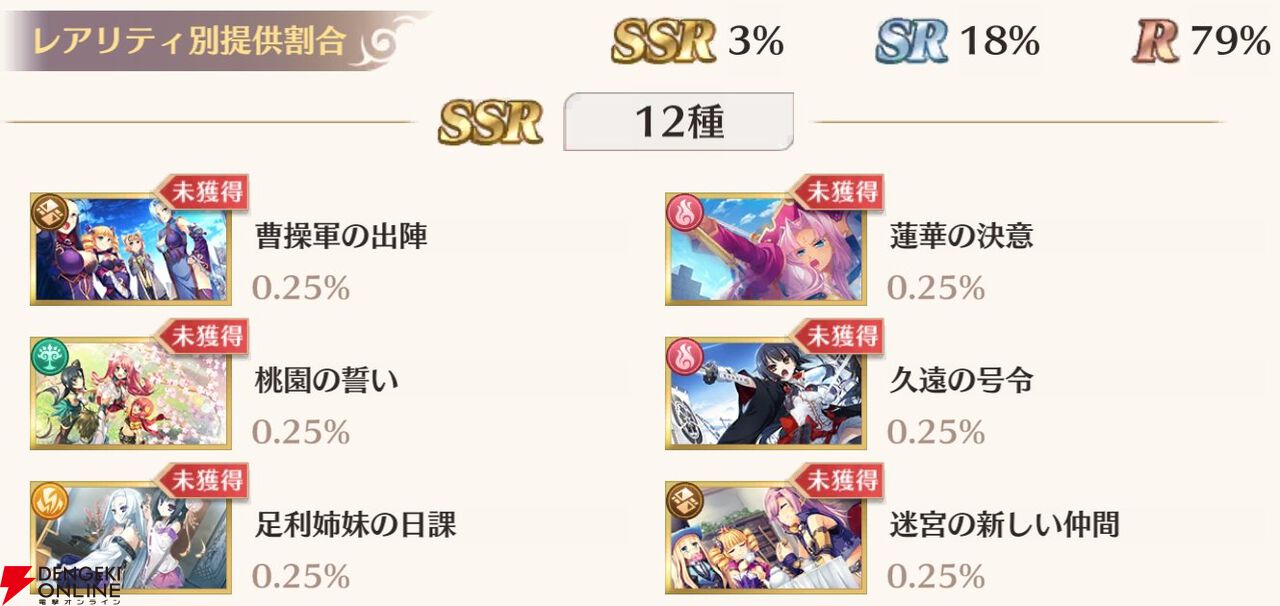This screenshot has width=1280, height=606.
Task: Click the R rarity icon
Action: (1156, 41)
